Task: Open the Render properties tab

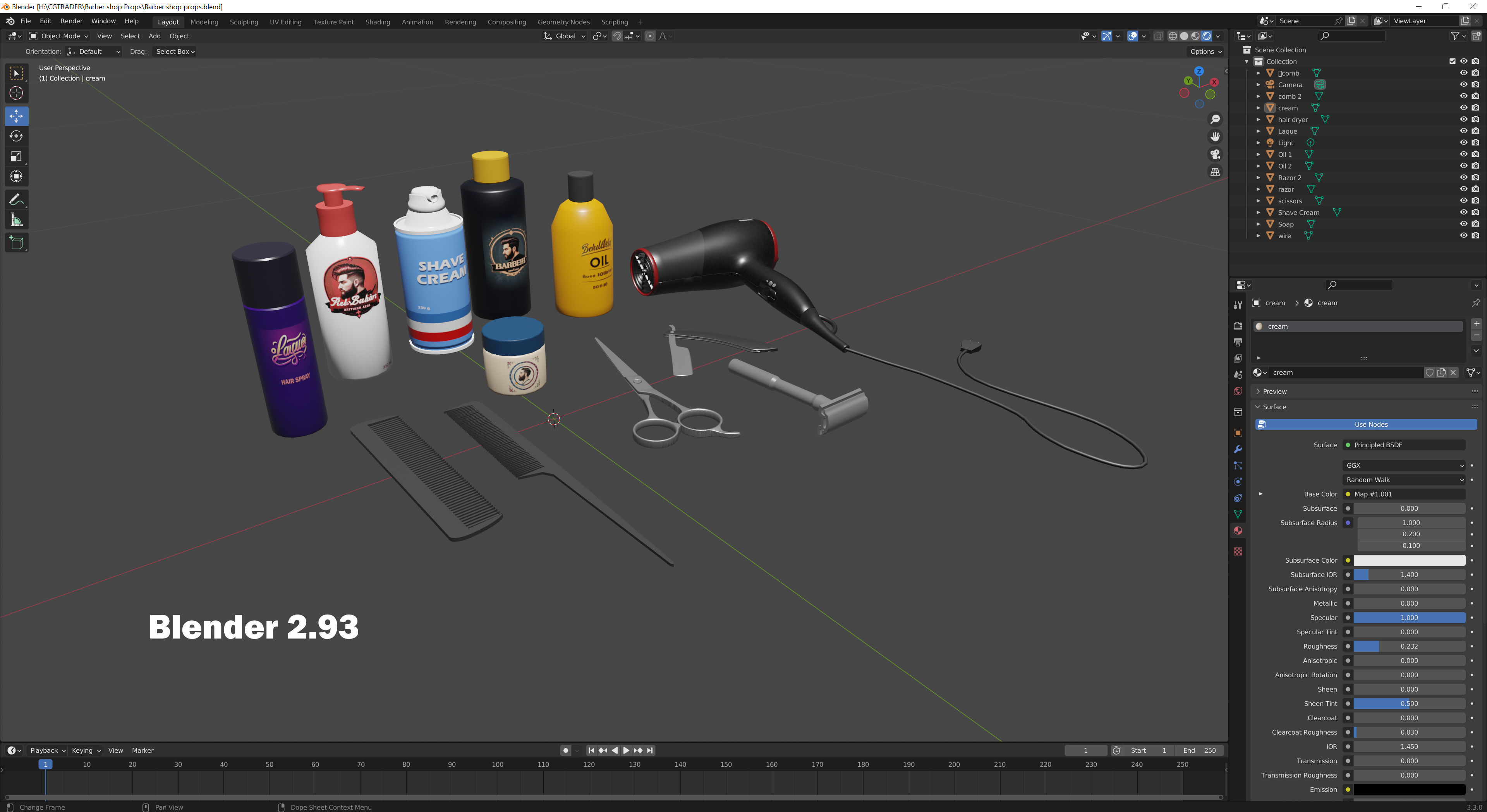Action: point(1238,326)
